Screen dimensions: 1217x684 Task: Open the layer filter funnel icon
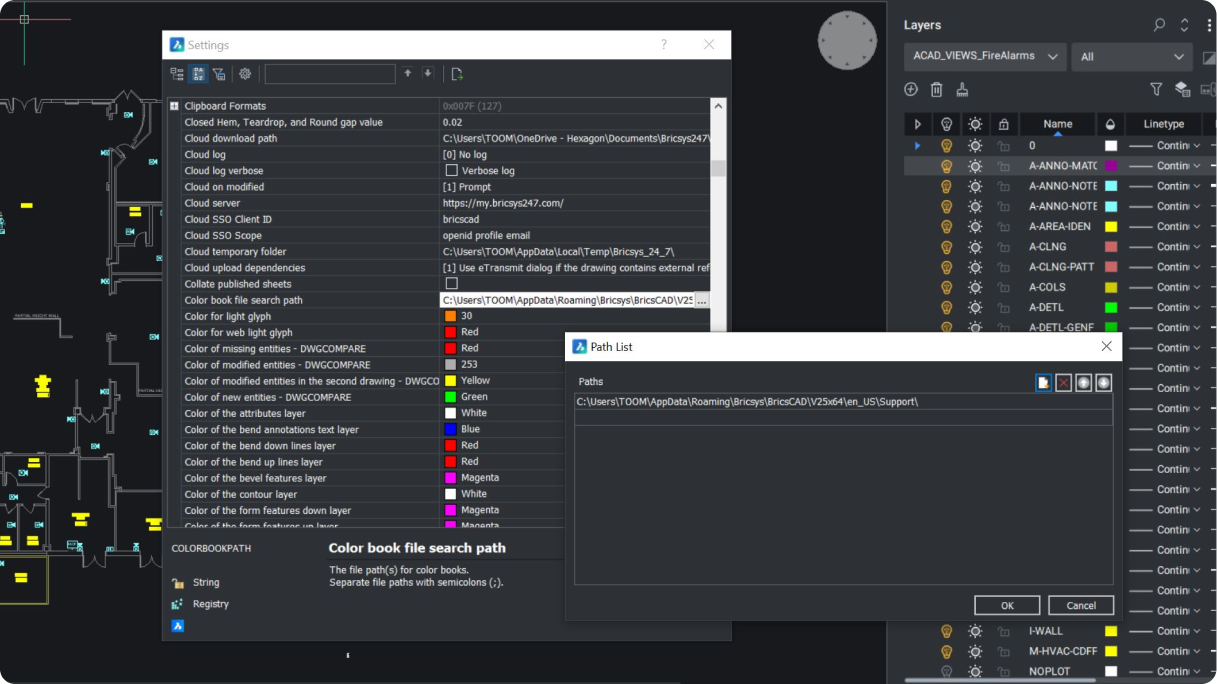(1157, 89)
